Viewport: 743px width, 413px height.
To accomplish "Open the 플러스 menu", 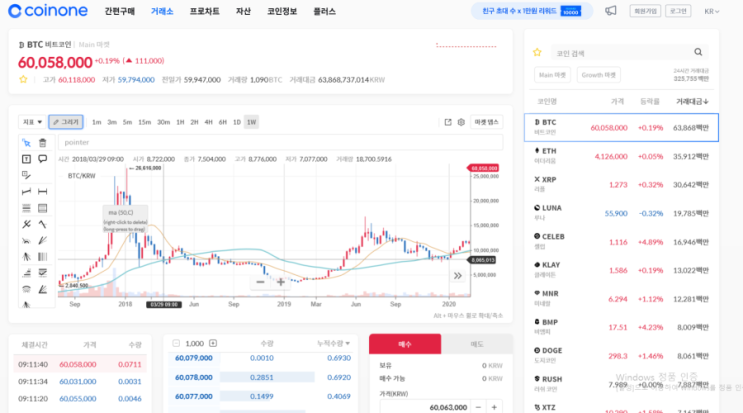I will pos(325,11).
